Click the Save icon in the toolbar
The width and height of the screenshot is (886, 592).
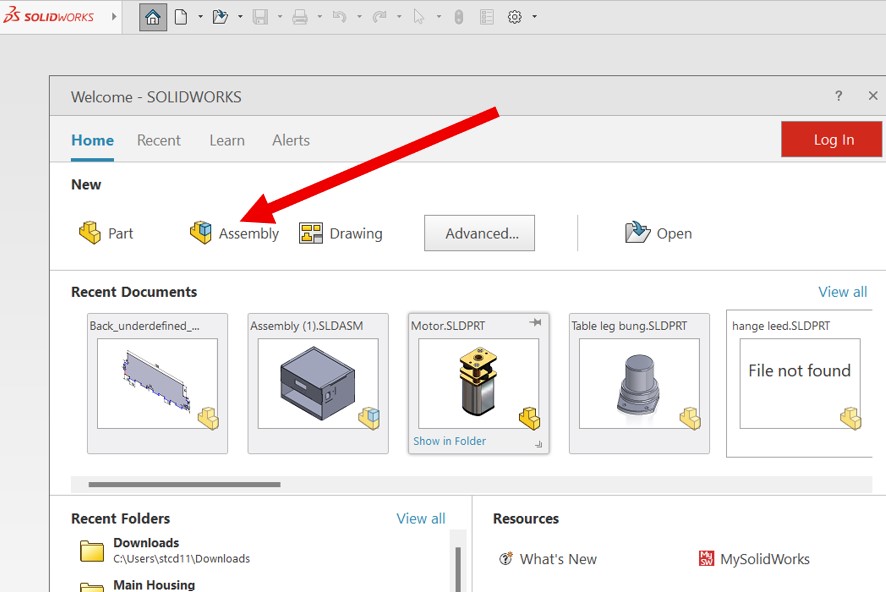(260, 17)
